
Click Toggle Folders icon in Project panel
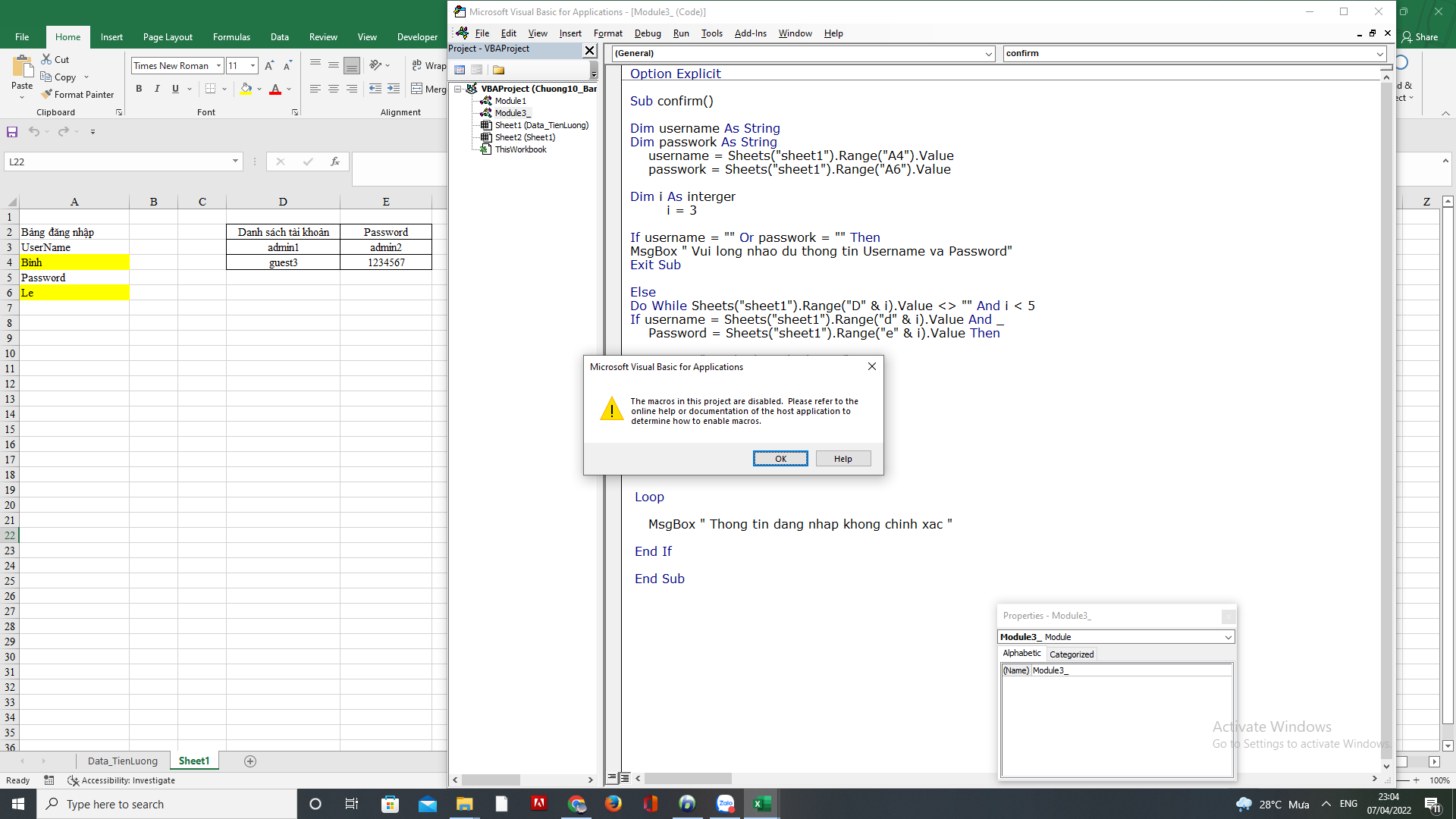498,70
